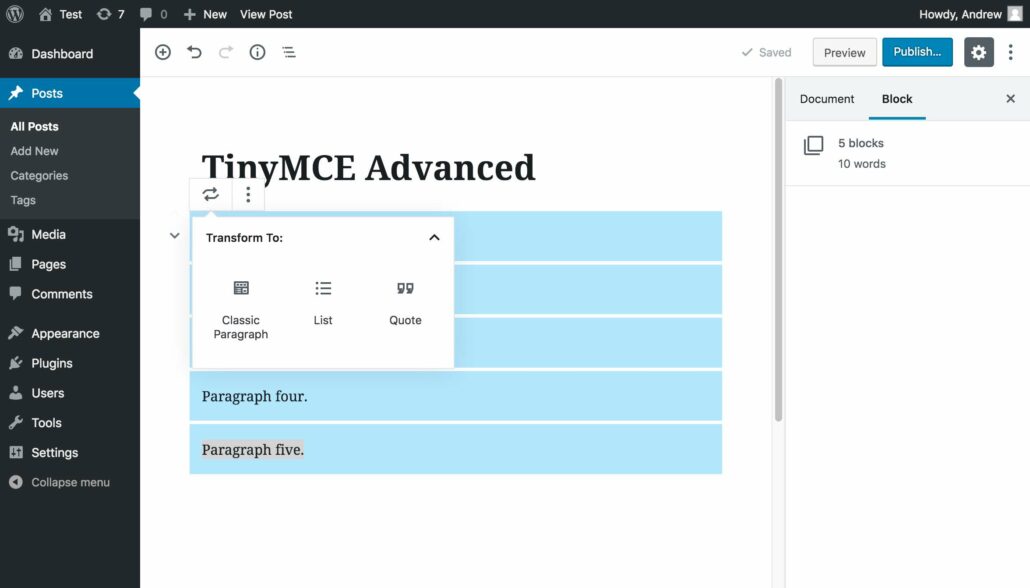Open the block's more options menu
Screen dimensions: 1030x588
(248, 194)
